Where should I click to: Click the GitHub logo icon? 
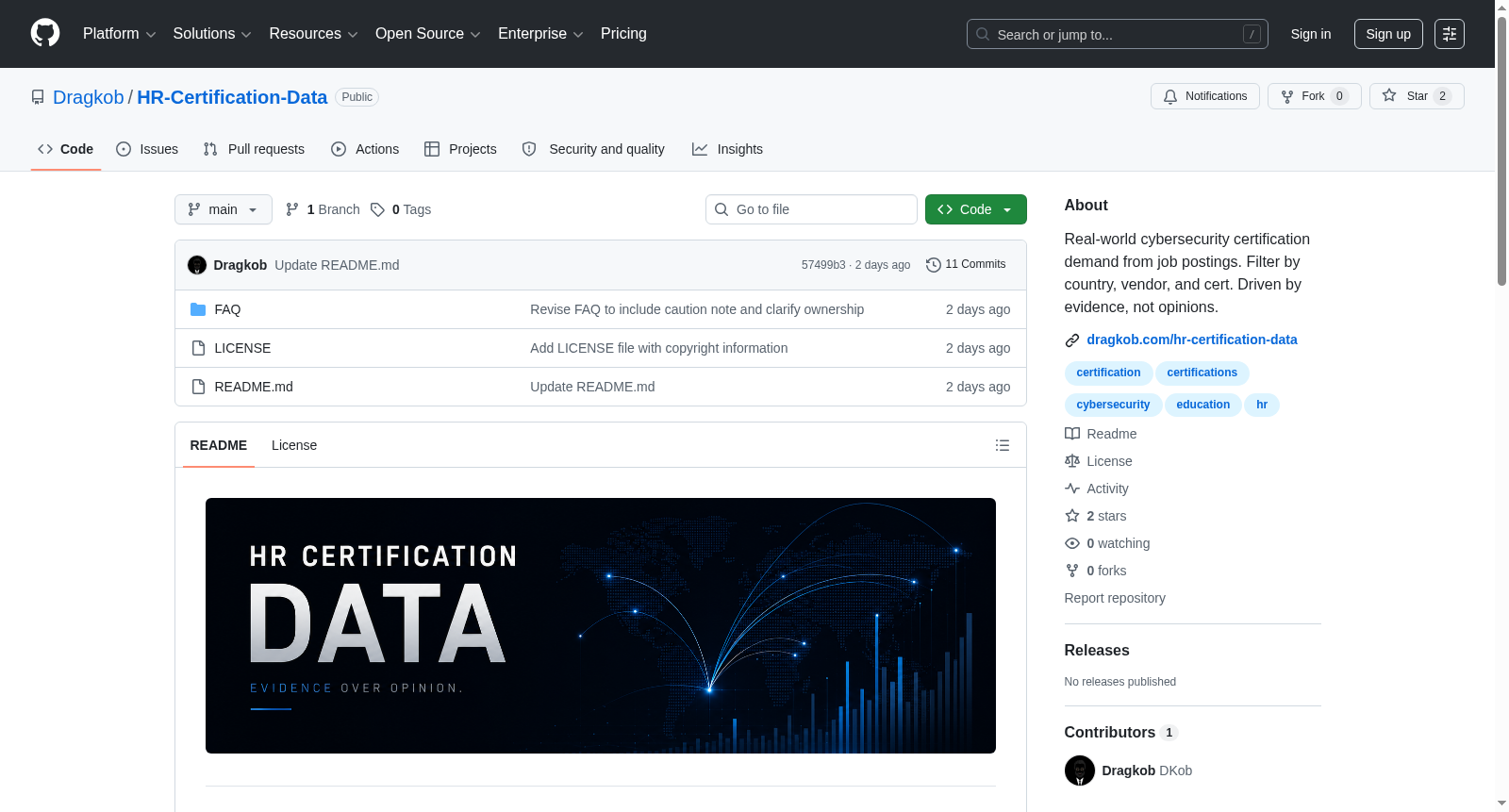45,33
